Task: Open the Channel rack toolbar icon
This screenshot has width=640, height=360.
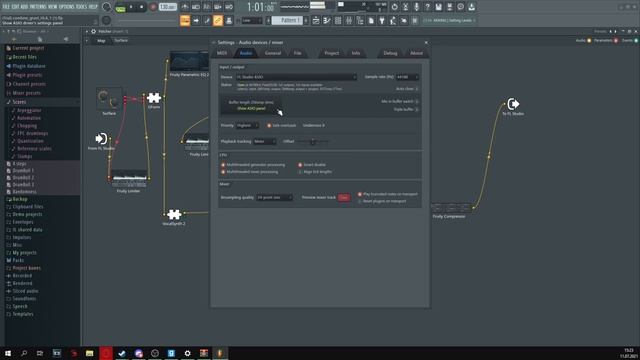Action: (x=338, y=20)
